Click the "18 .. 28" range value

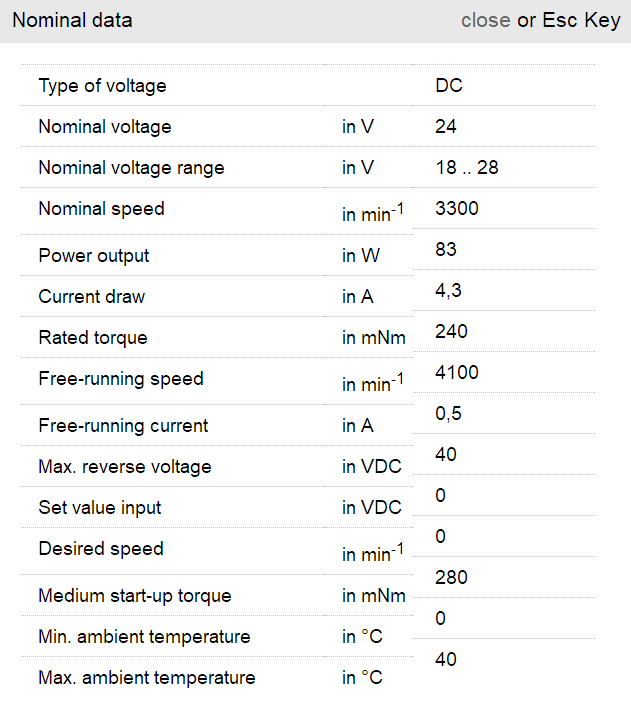coord(467,168)
